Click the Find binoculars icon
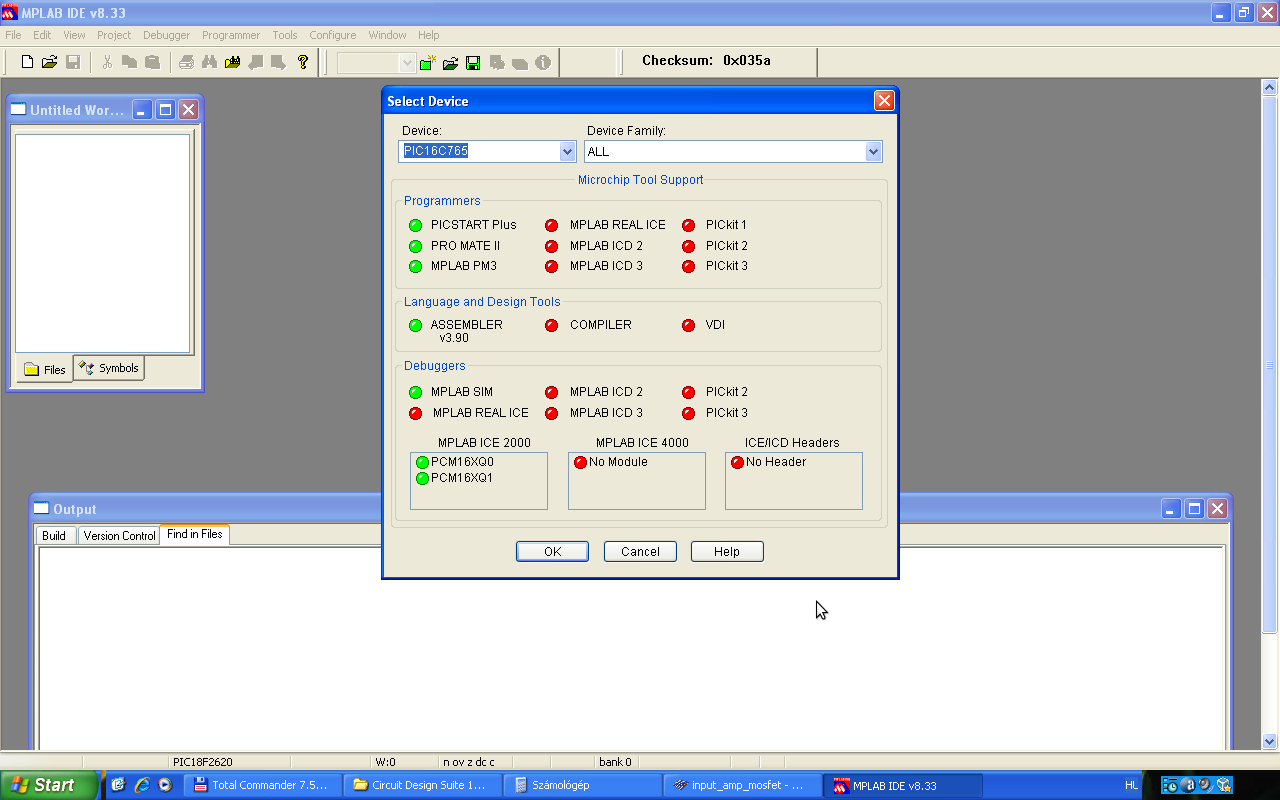Viewport: 1280px width, 800px height. [209, 62]
